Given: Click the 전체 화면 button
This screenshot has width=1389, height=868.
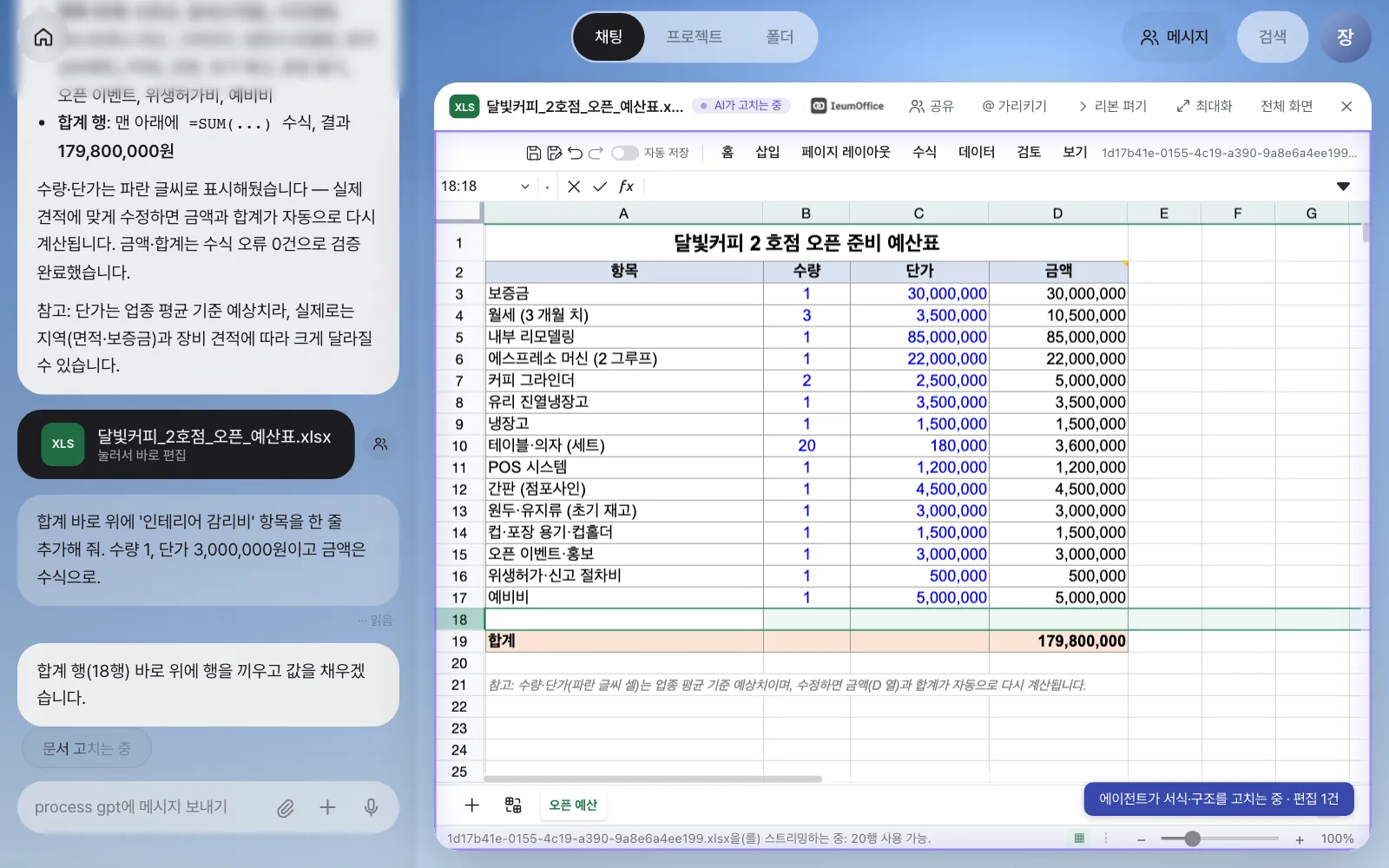Looking at the screenshot, I should [x=1287, y=106].
